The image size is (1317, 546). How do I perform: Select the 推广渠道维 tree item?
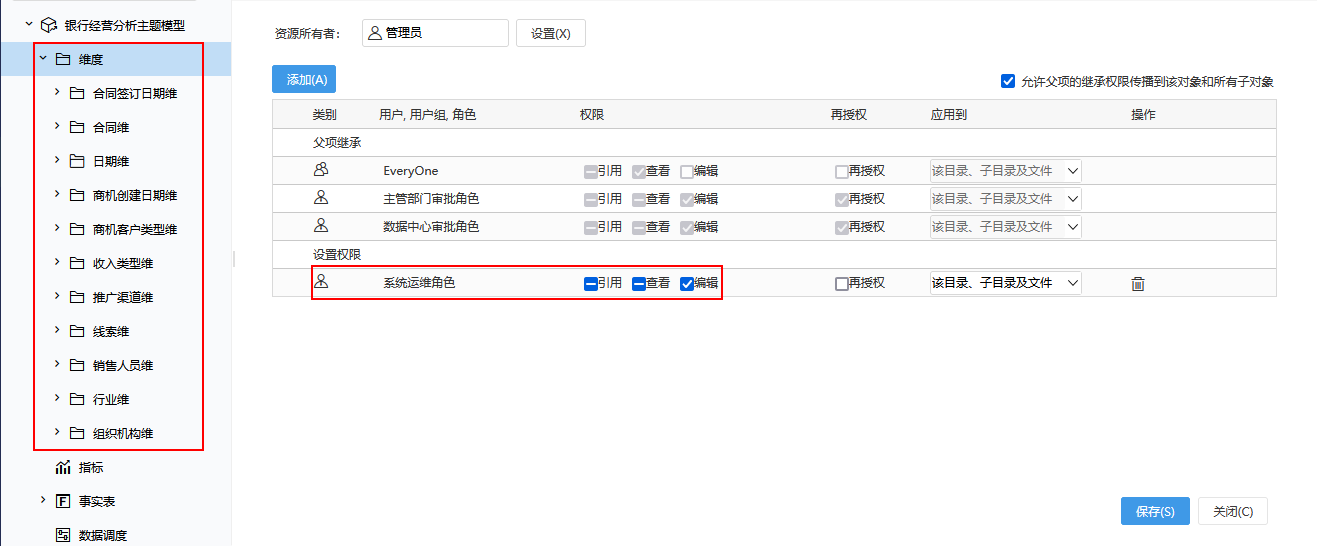click(123, 298)
